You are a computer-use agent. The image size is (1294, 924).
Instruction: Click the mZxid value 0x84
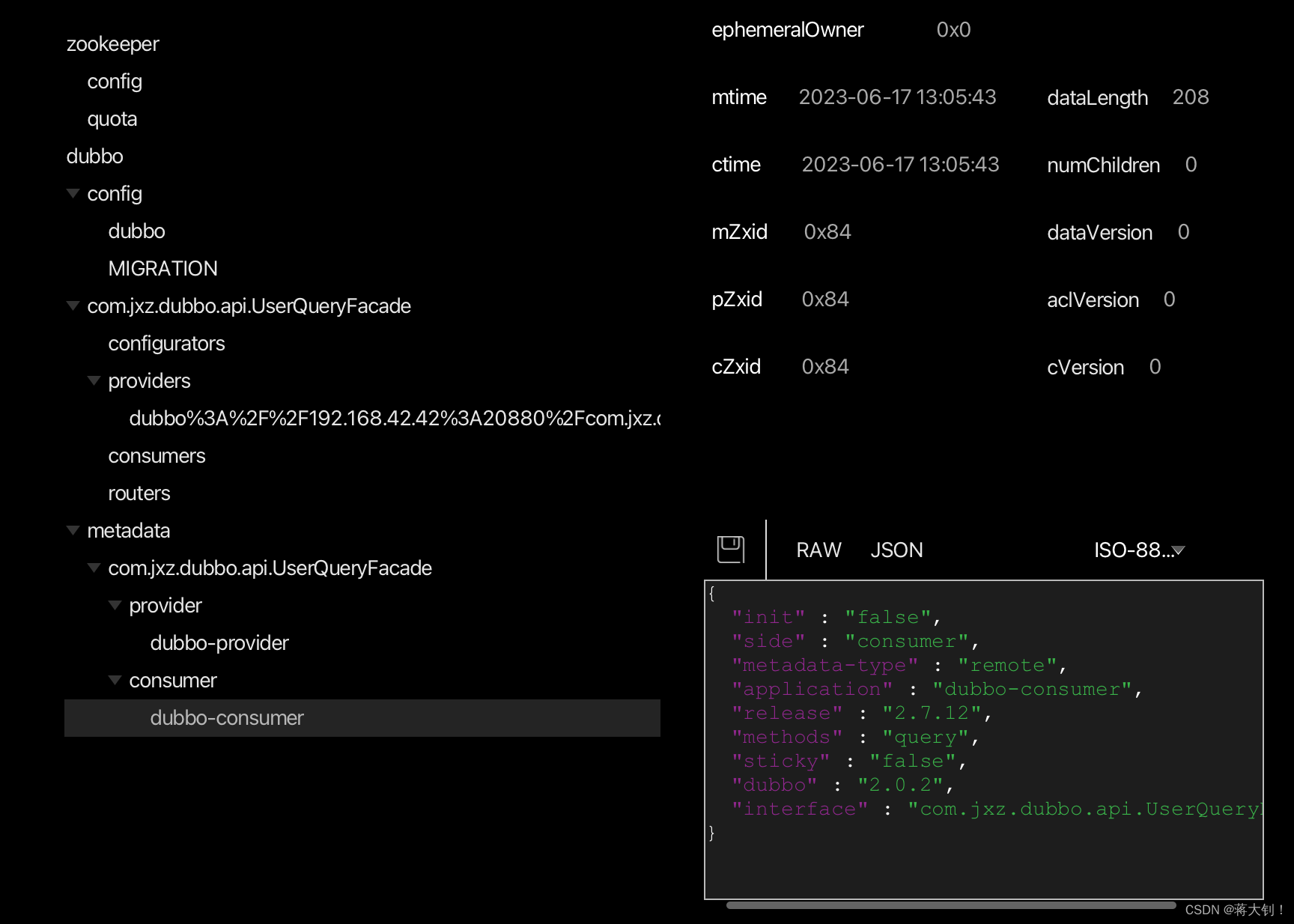[827, 232]
